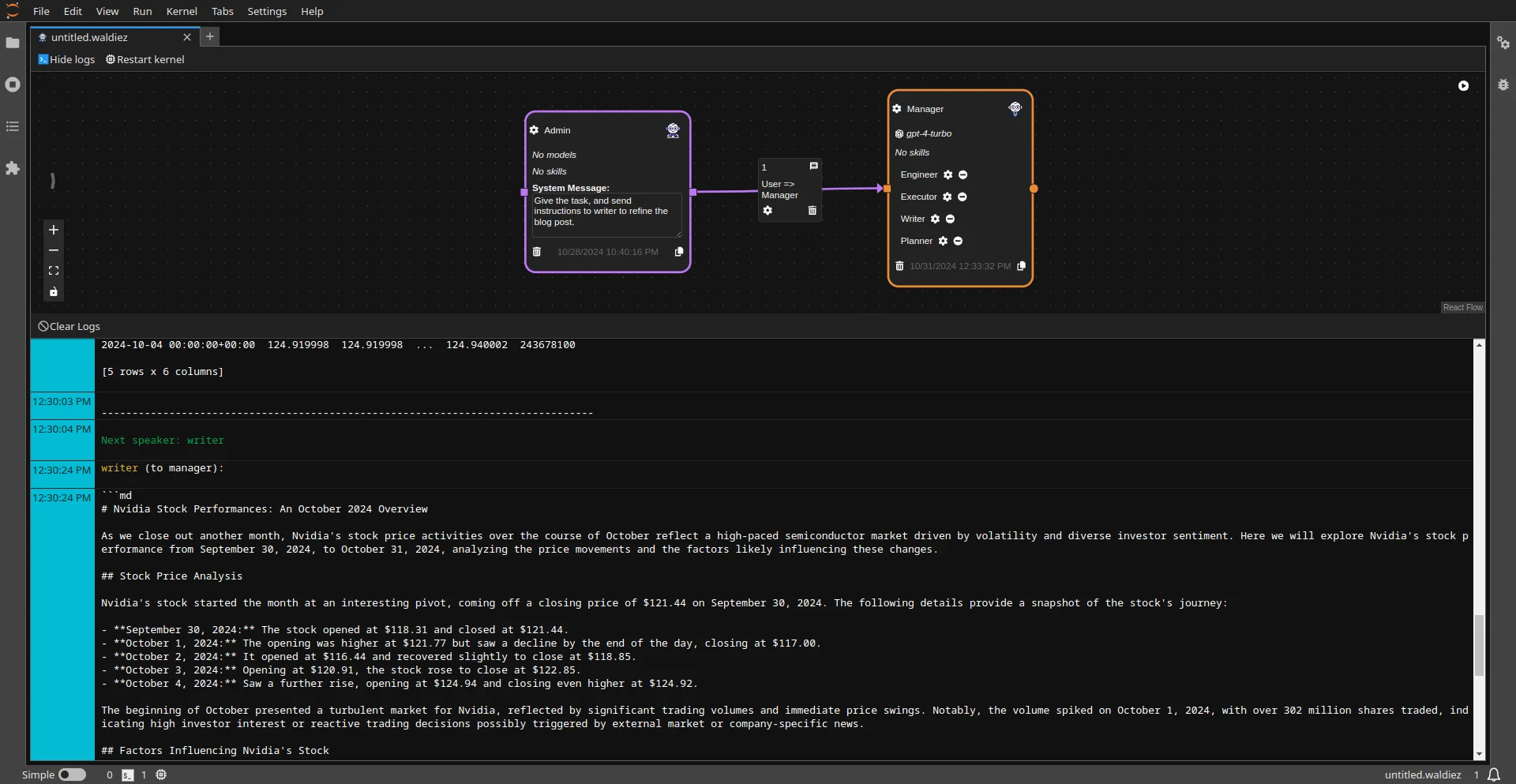Open the View menu
Screen dimensions: 1516x784
(x=107, y=11)
